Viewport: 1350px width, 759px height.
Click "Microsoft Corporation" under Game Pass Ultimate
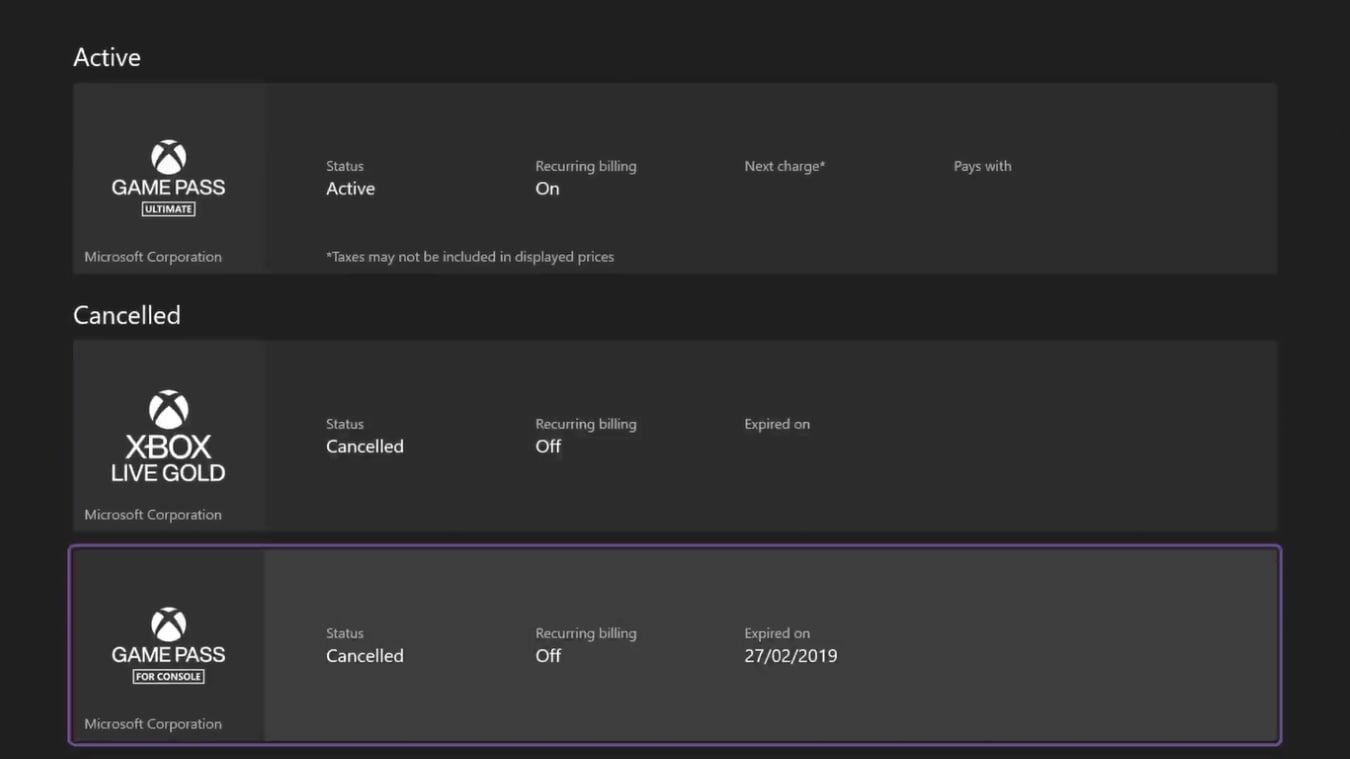tap(153, 257)
